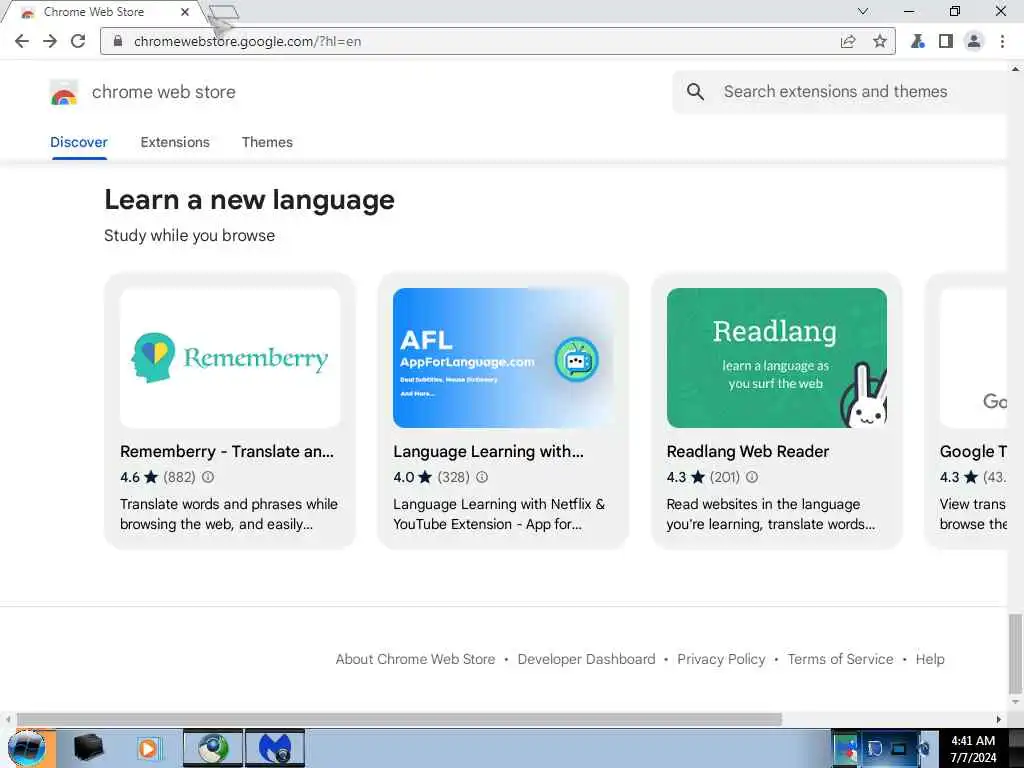Open the Help footer link
The height and width of the screenshot is (768, 1024).
click(930, 659)
